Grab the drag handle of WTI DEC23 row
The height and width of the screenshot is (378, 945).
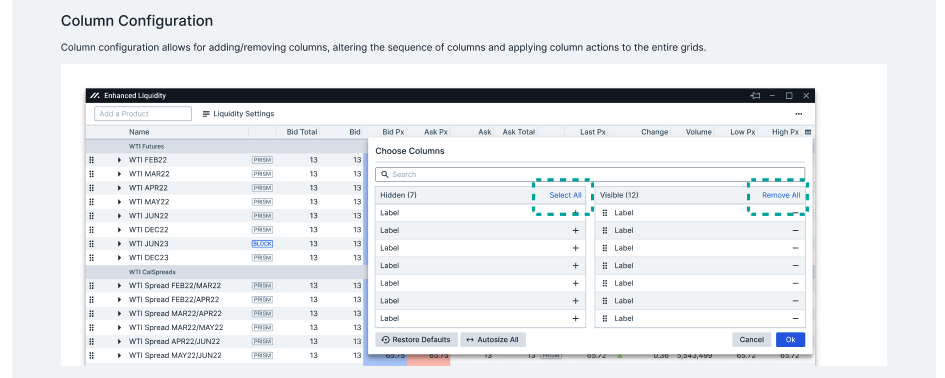[92, 257]
